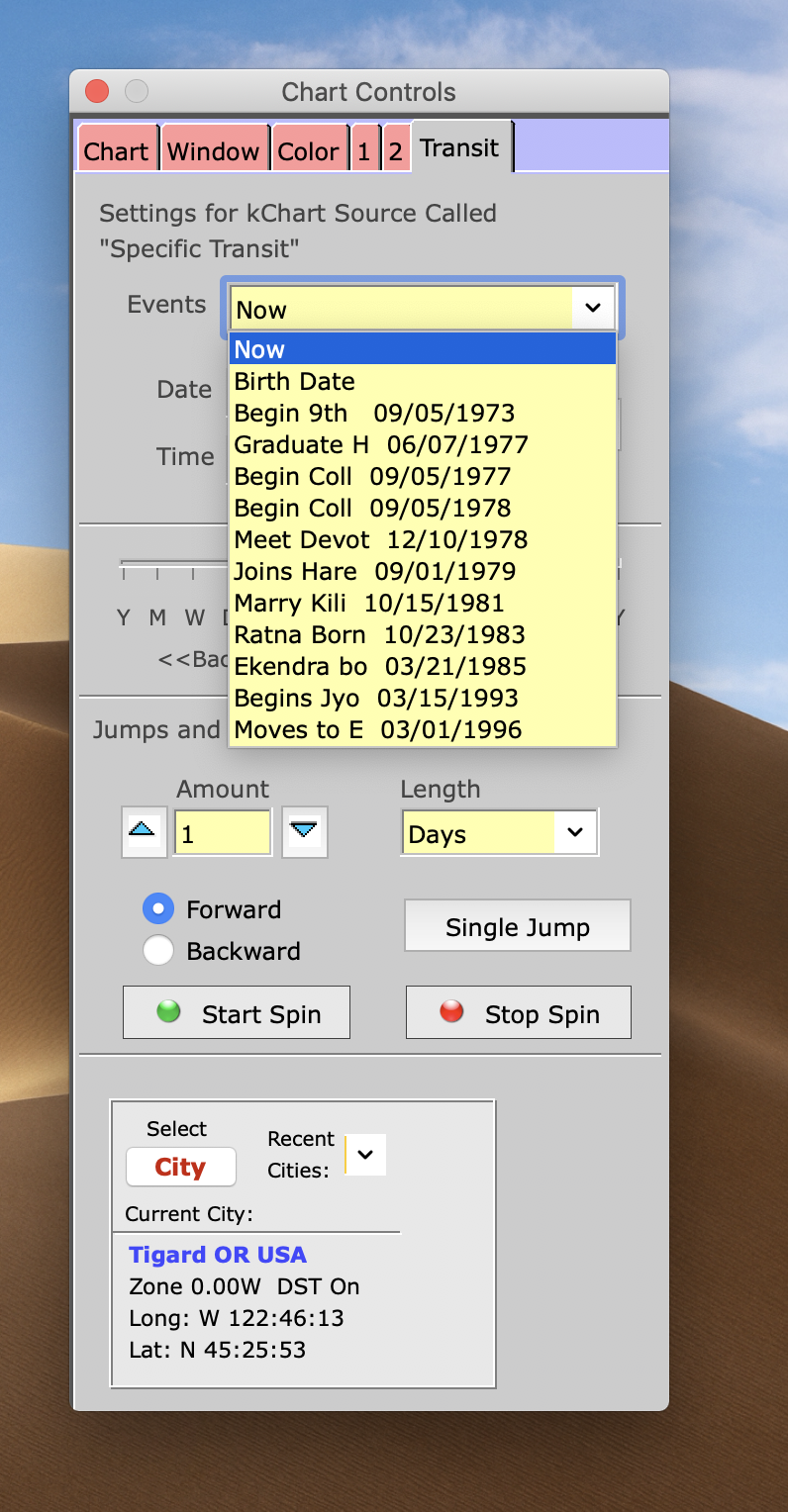Viewport: 788px width, 1512px height.
Task: Switch to the Color tab
Action: pos(309,151)
